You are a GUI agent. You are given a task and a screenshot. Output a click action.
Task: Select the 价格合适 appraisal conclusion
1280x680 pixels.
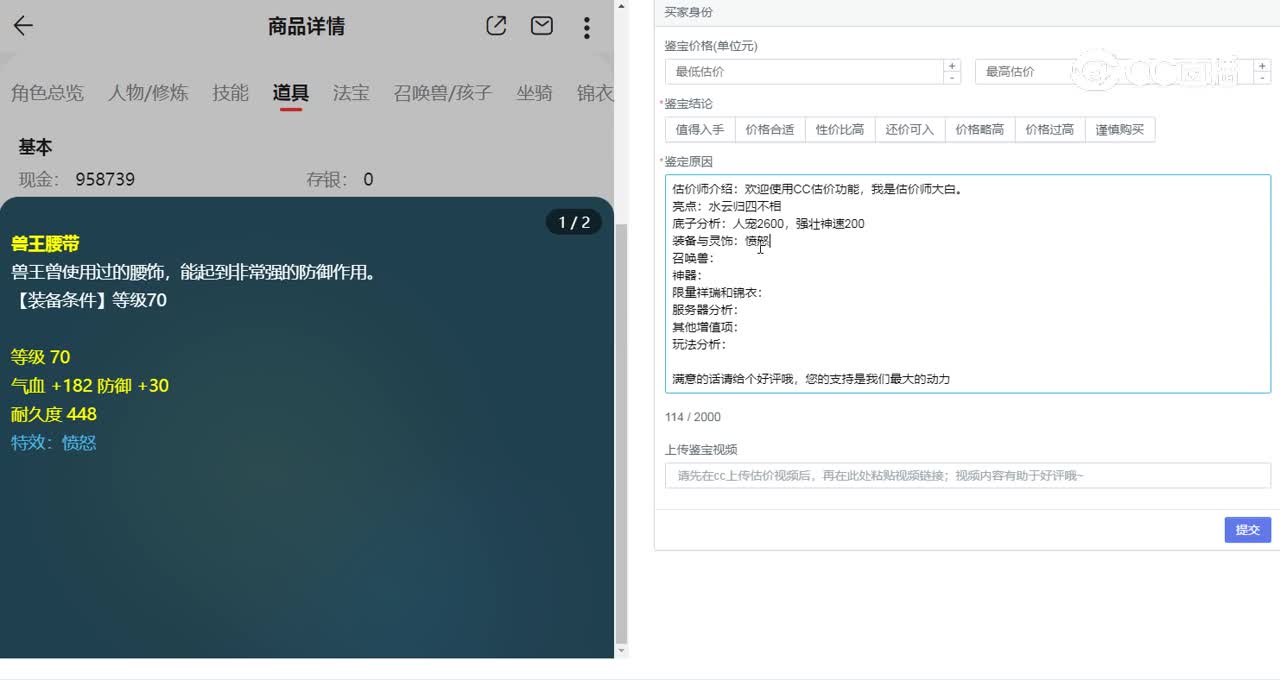(769, 129)
